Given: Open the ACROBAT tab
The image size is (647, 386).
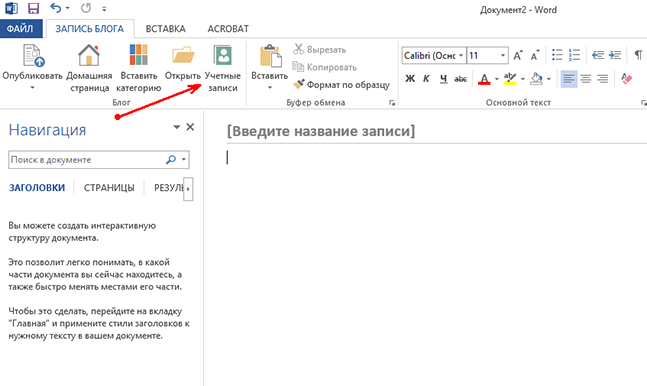Looking at the screenshot, I should 228,28.
